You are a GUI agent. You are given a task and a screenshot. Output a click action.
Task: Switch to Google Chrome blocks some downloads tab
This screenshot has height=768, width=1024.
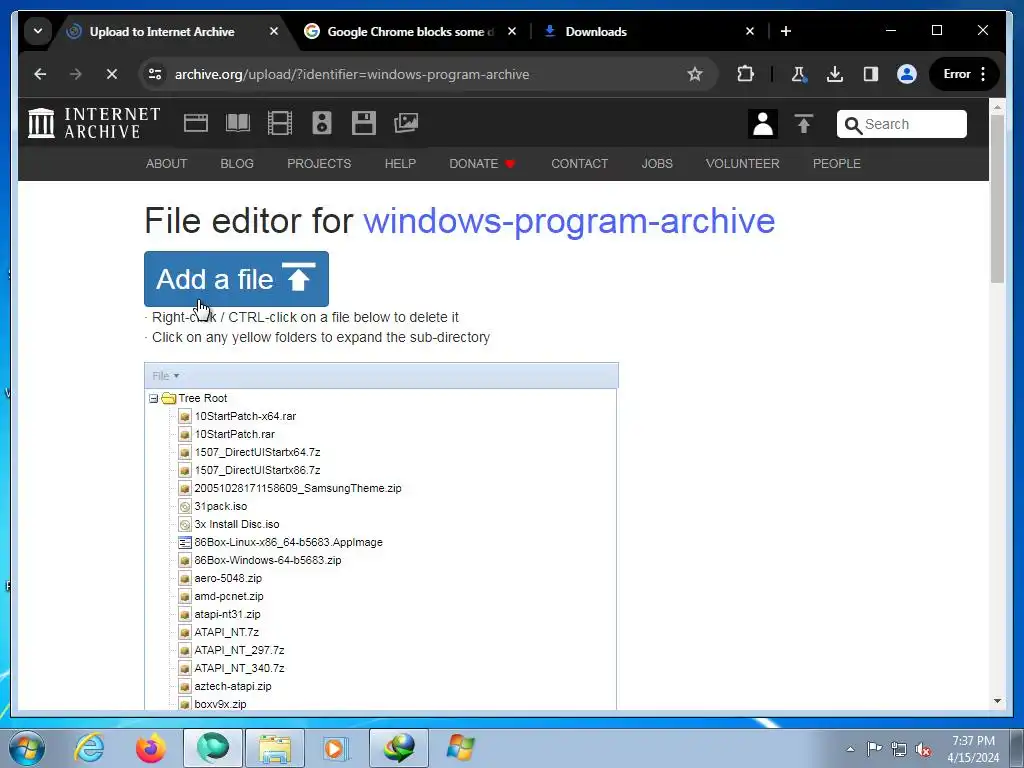click(411, 31)
